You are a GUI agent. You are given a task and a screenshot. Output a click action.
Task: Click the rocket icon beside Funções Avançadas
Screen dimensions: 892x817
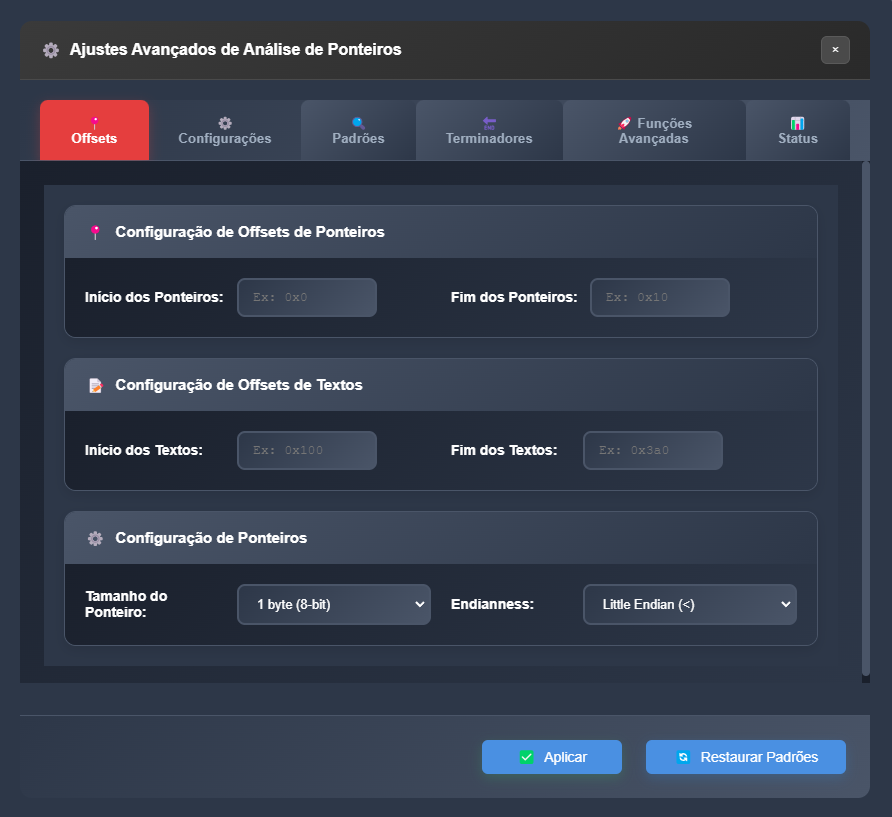(624, 124)
